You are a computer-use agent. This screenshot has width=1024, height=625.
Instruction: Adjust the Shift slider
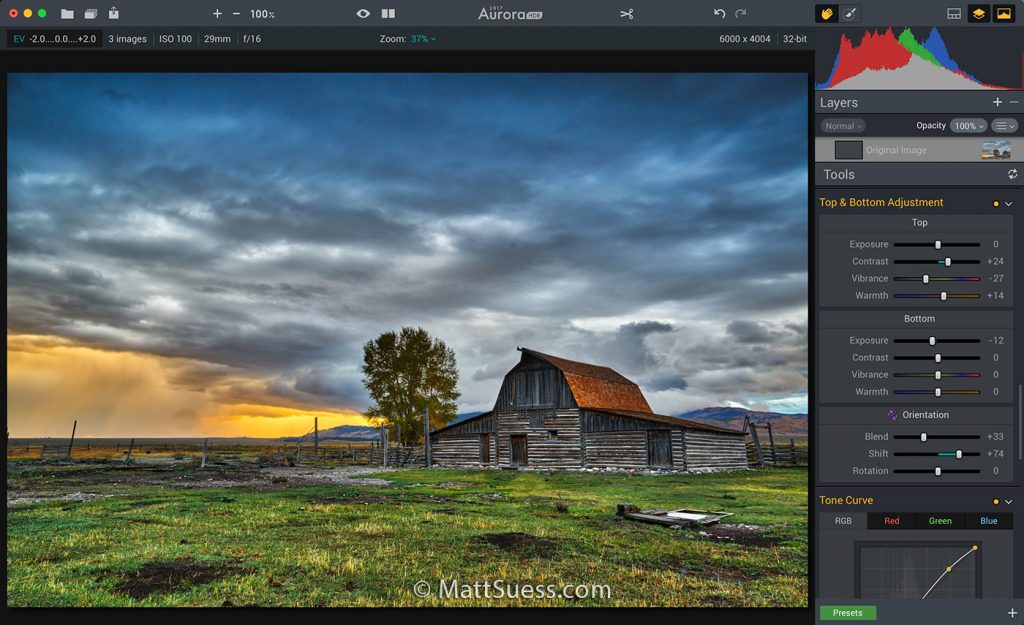coord(937,453)
